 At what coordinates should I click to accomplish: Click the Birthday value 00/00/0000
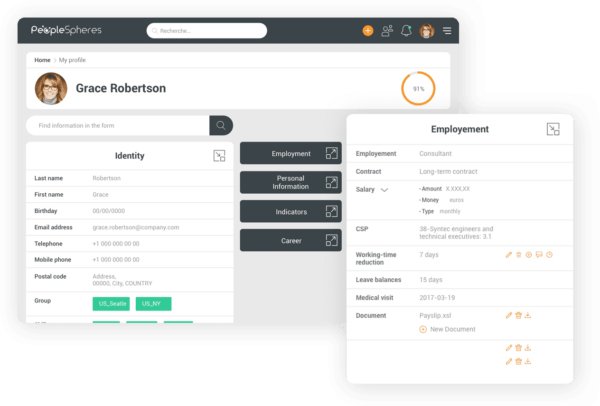click(109, 211)
